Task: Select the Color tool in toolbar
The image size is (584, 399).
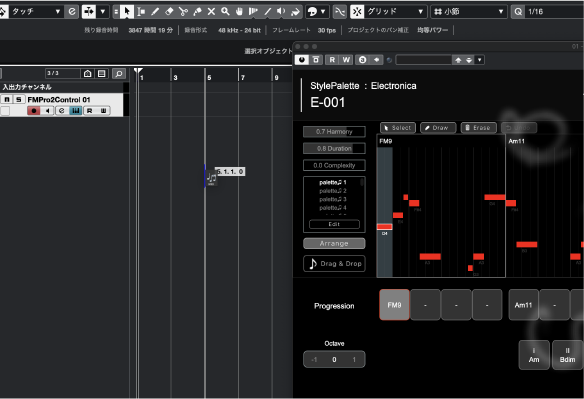Action: click(295, 12)
